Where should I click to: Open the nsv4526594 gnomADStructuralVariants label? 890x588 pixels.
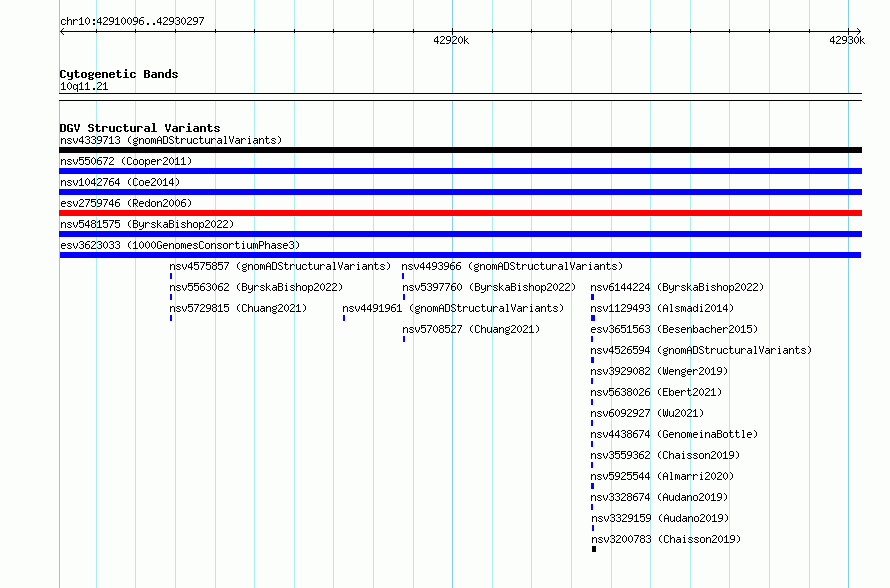(702, 350)
